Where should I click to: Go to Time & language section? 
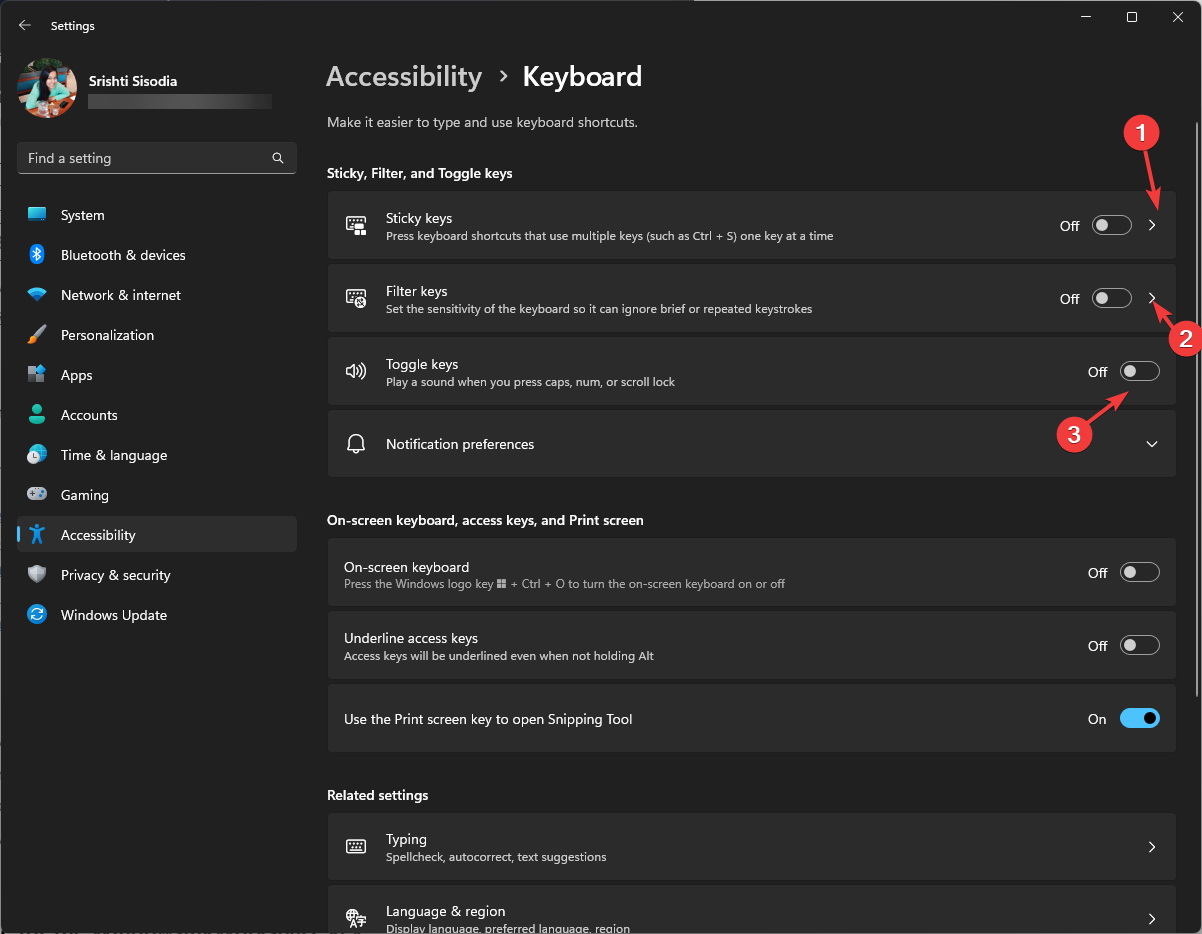[x=113, y=455]
